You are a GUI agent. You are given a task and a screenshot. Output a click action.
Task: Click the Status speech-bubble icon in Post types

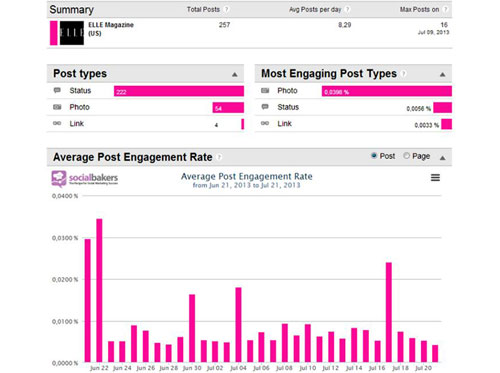(57, 90)
